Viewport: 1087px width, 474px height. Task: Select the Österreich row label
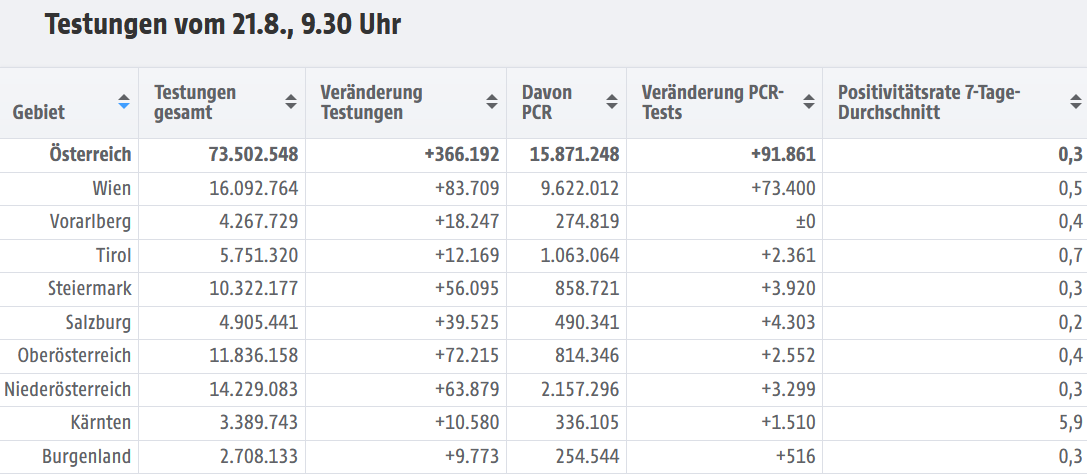[x=90, y=155]
